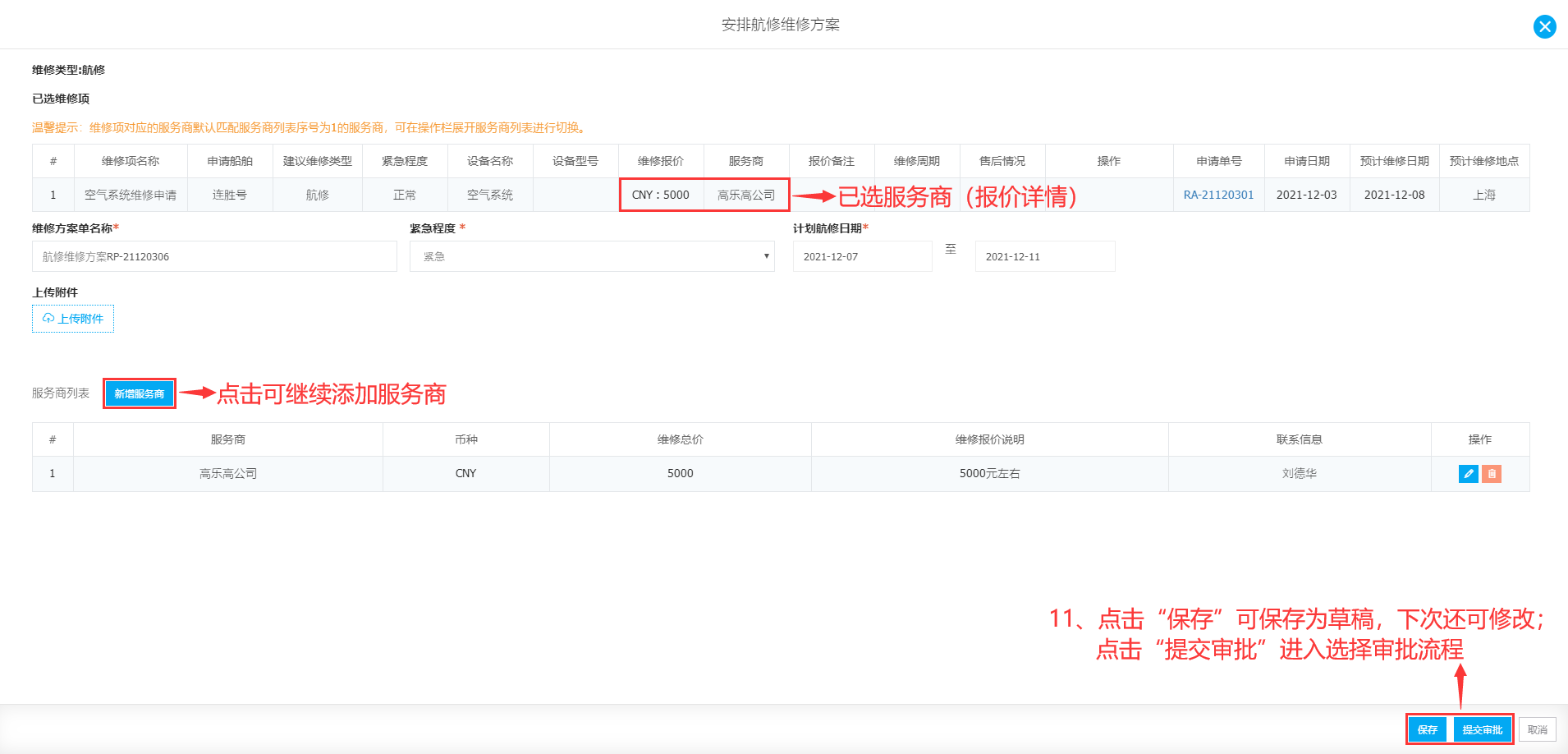This screenshot has width=1568, height=754.
Task: Click the 取消 button
Action: click(x=1538, y=729)
